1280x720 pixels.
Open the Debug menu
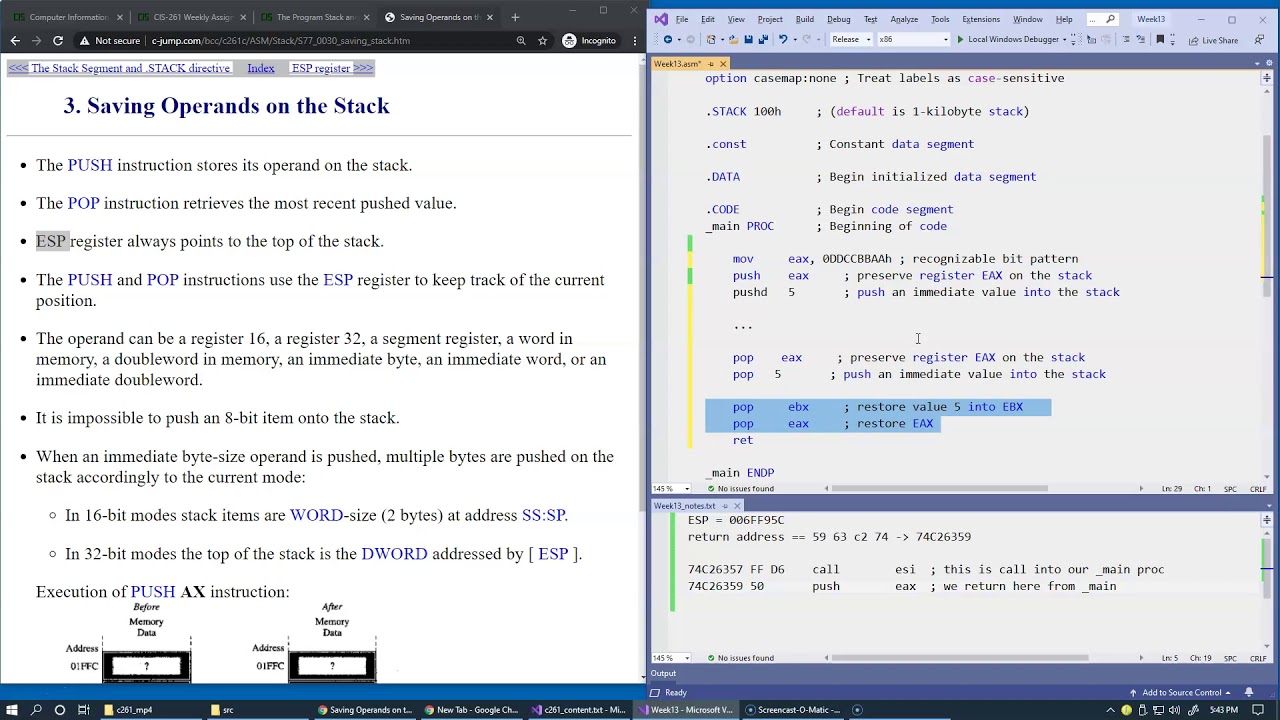coord(838,19)
